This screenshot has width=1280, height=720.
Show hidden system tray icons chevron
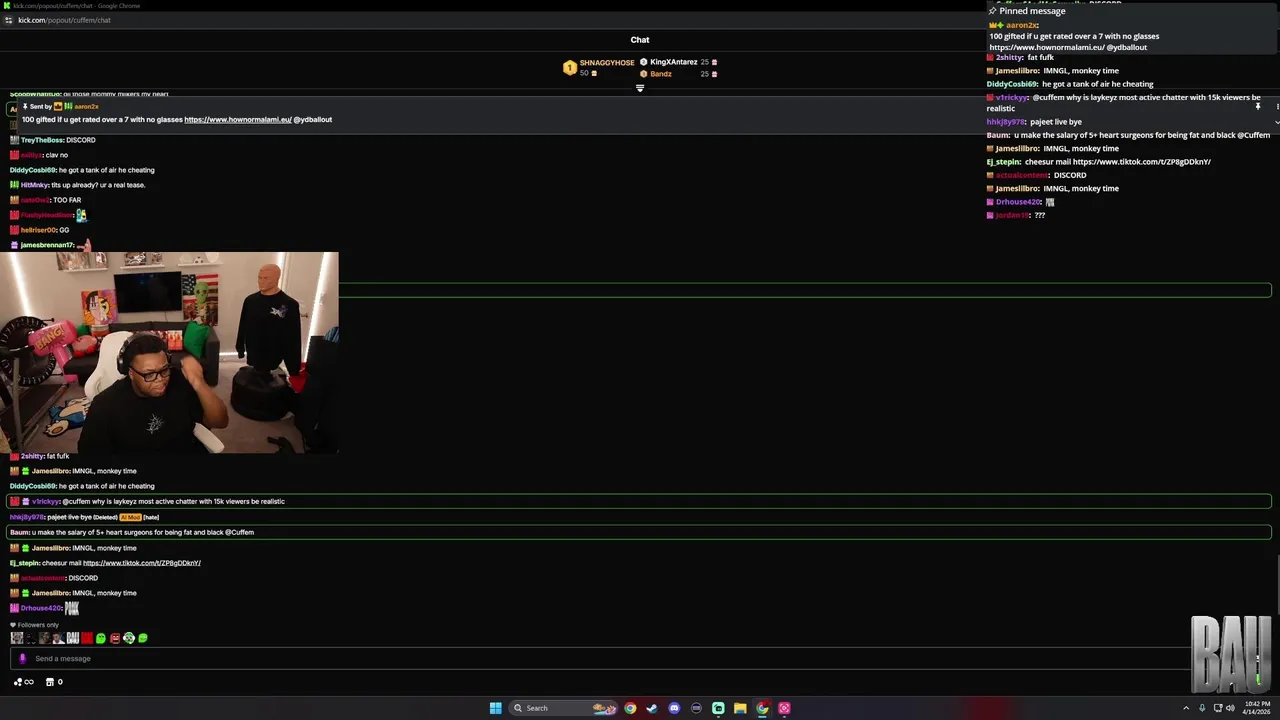tap(1186, 708)
